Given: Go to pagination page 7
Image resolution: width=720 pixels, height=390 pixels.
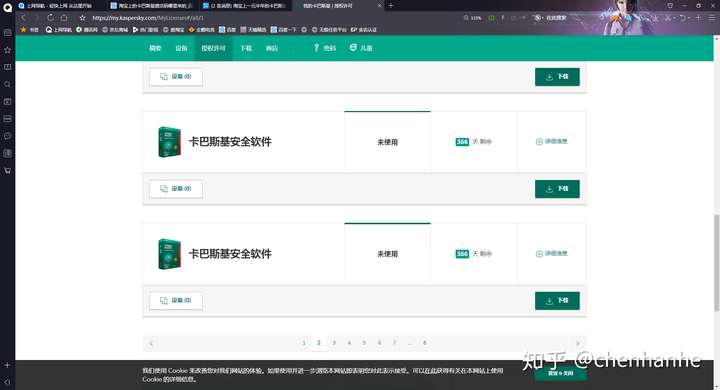Looking at the screenshot, I should click(394, 343).
